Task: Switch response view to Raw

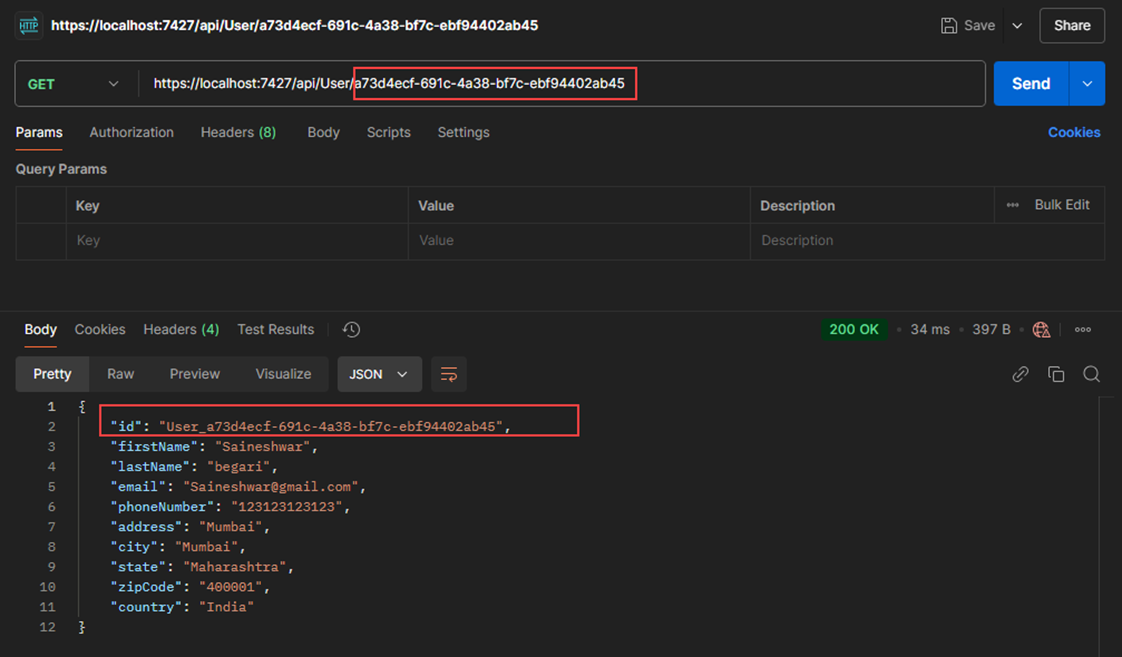Action: pyautogui.click(x=120, y=373)
